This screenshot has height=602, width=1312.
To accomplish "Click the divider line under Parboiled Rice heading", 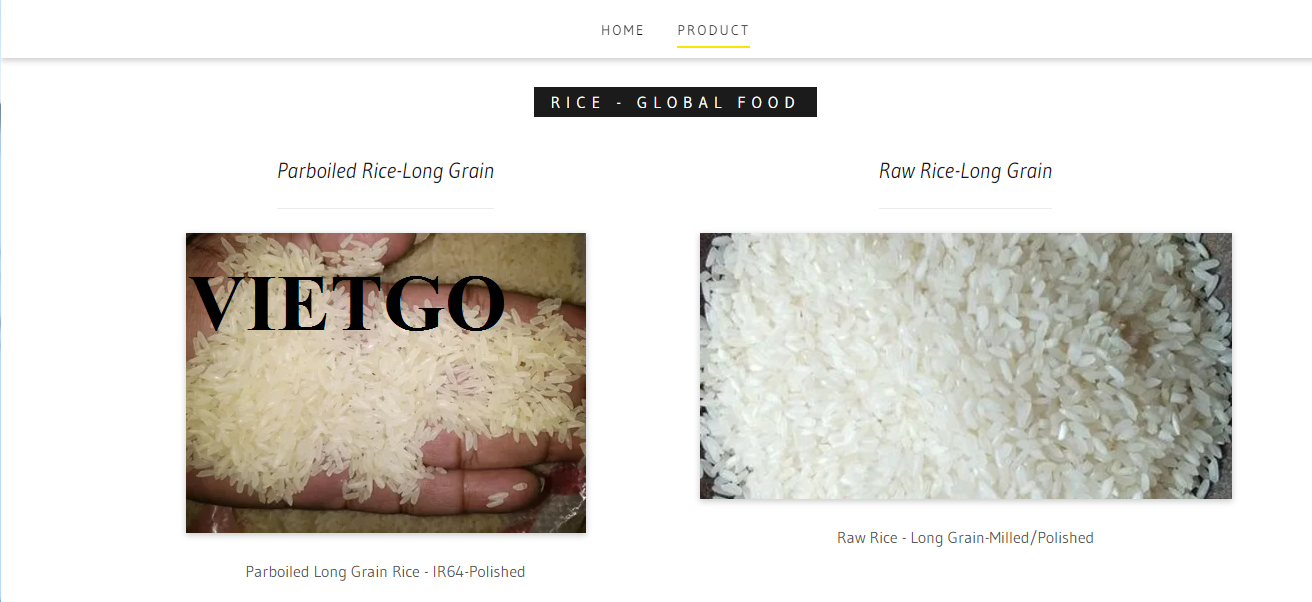I will pyautogui.click(x=385, y=208).
